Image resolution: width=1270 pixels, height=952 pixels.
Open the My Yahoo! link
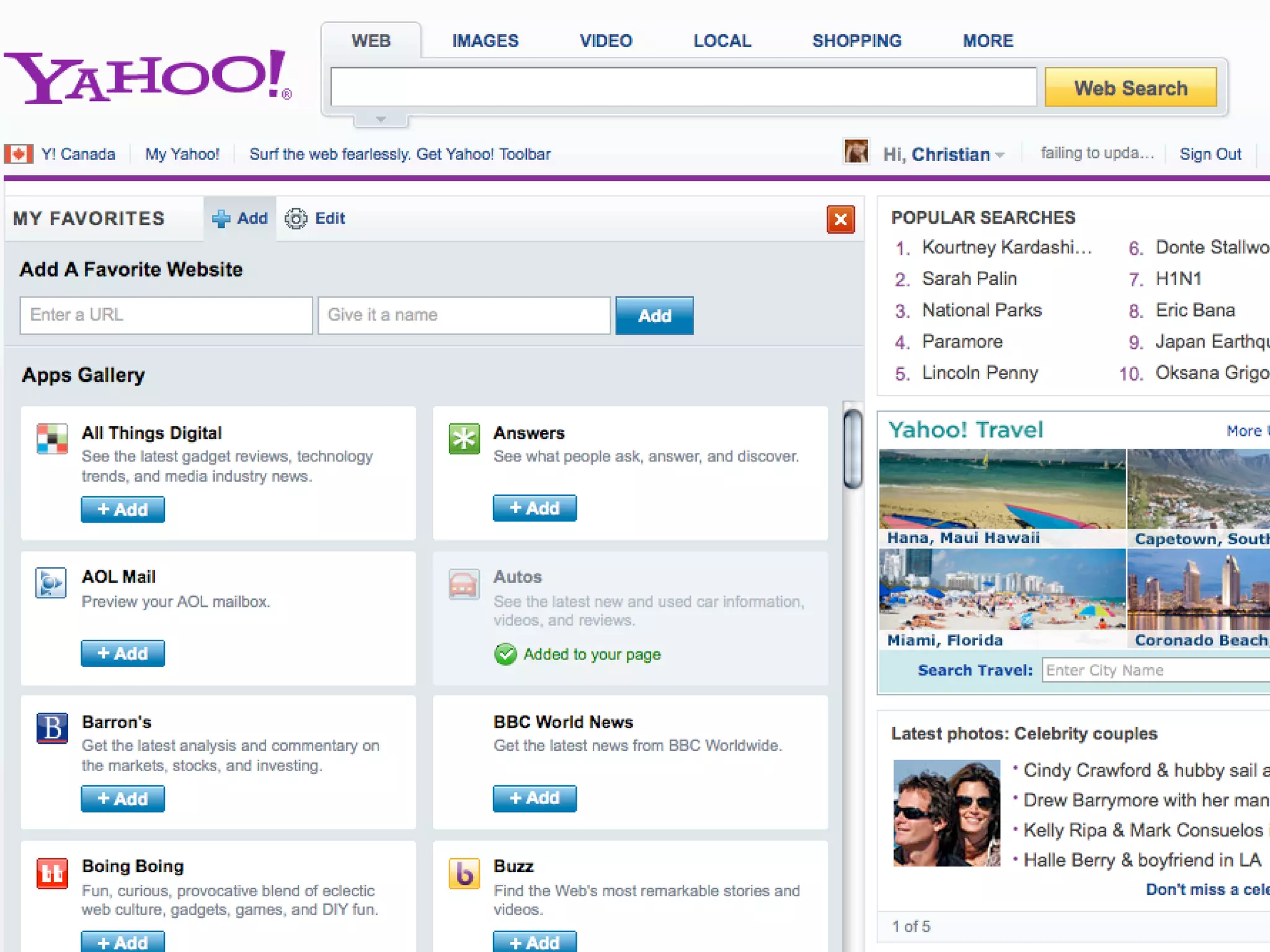pyautogui.click(x=182, y=154)
